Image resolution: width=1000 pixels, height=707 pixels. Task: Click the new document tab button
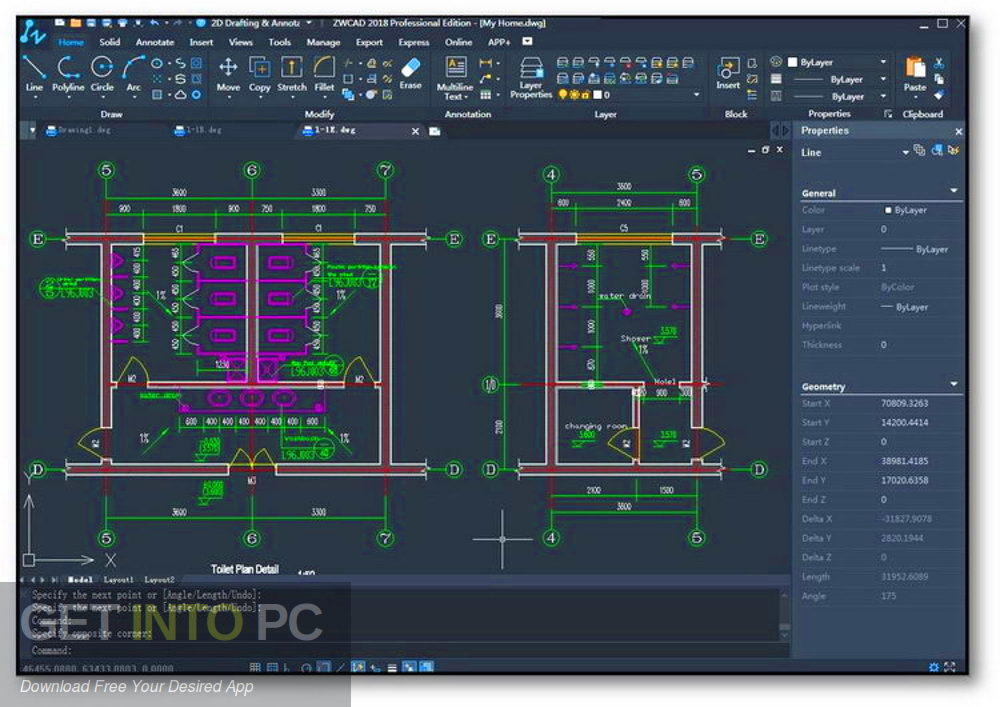tap(435, 131)
